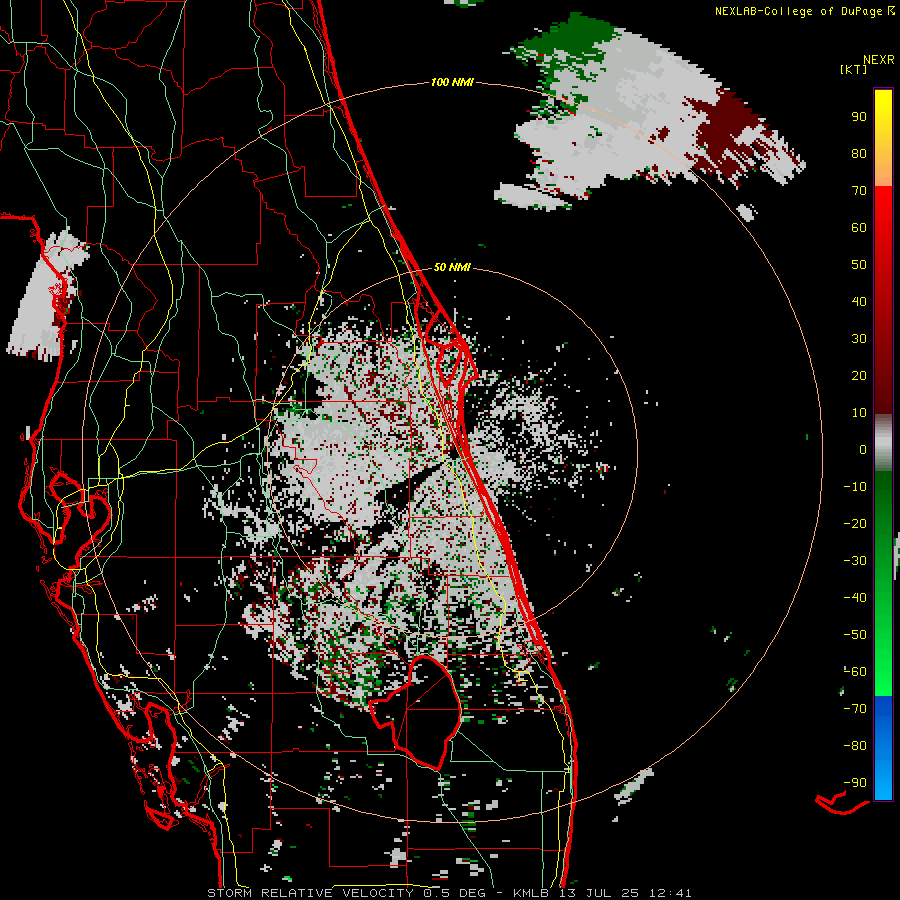This screenshot has height=900, width=900.
Task: Click the NEXLAB-College of DuPage label
Action: (798, 11)
